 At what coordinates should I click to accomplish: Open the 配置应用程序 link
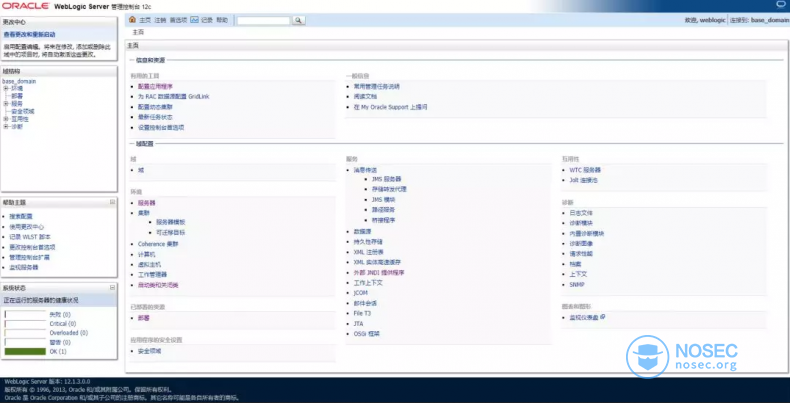(x=155, y=86)
